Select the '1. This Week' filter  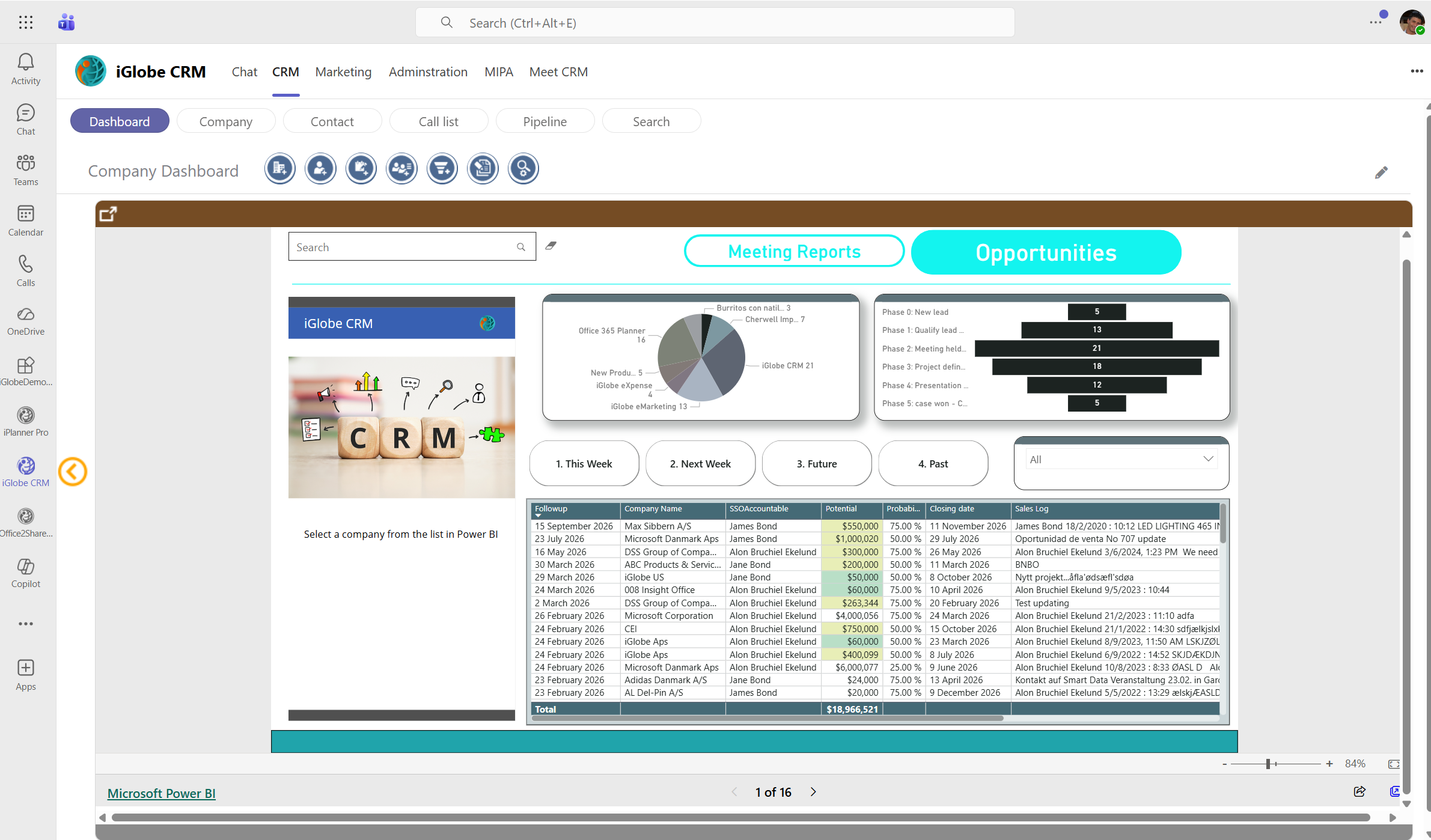[584, 464]
